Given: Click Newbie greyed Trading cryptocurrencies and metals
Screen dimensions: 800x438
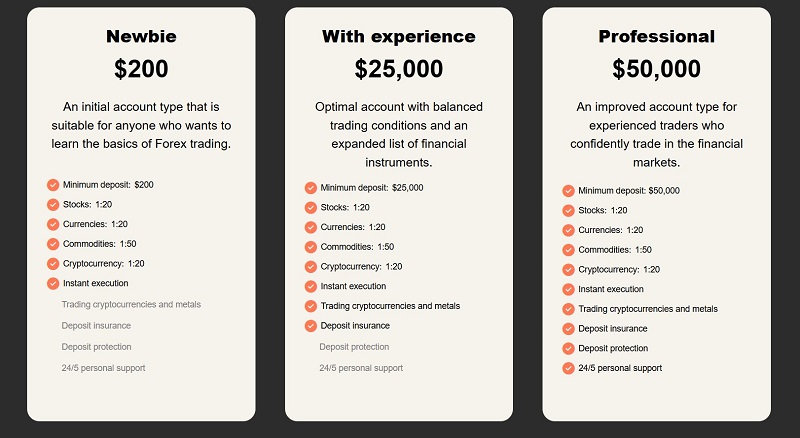Looking at the screenshot, I should pyautogui.click(x=131, y=305).
